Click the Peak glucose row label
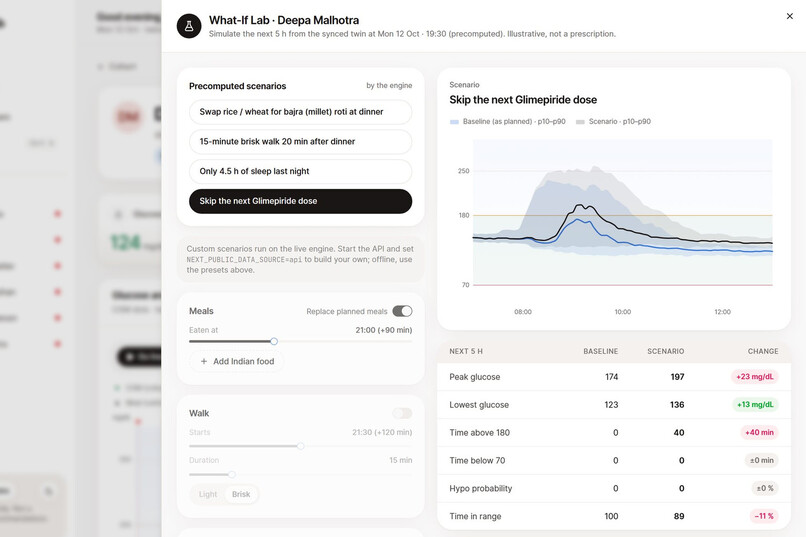The width and height of the screenshot is (806, 537). point(474,377)
